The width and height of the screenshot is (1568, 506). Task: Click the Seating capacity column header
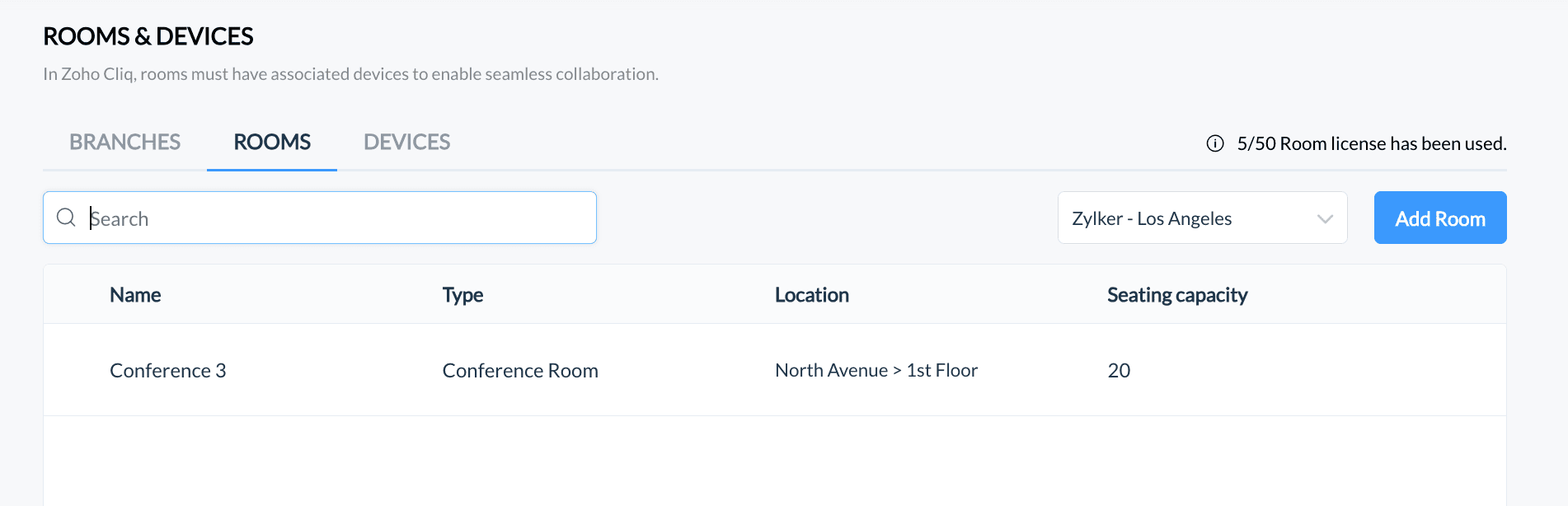1177,295
